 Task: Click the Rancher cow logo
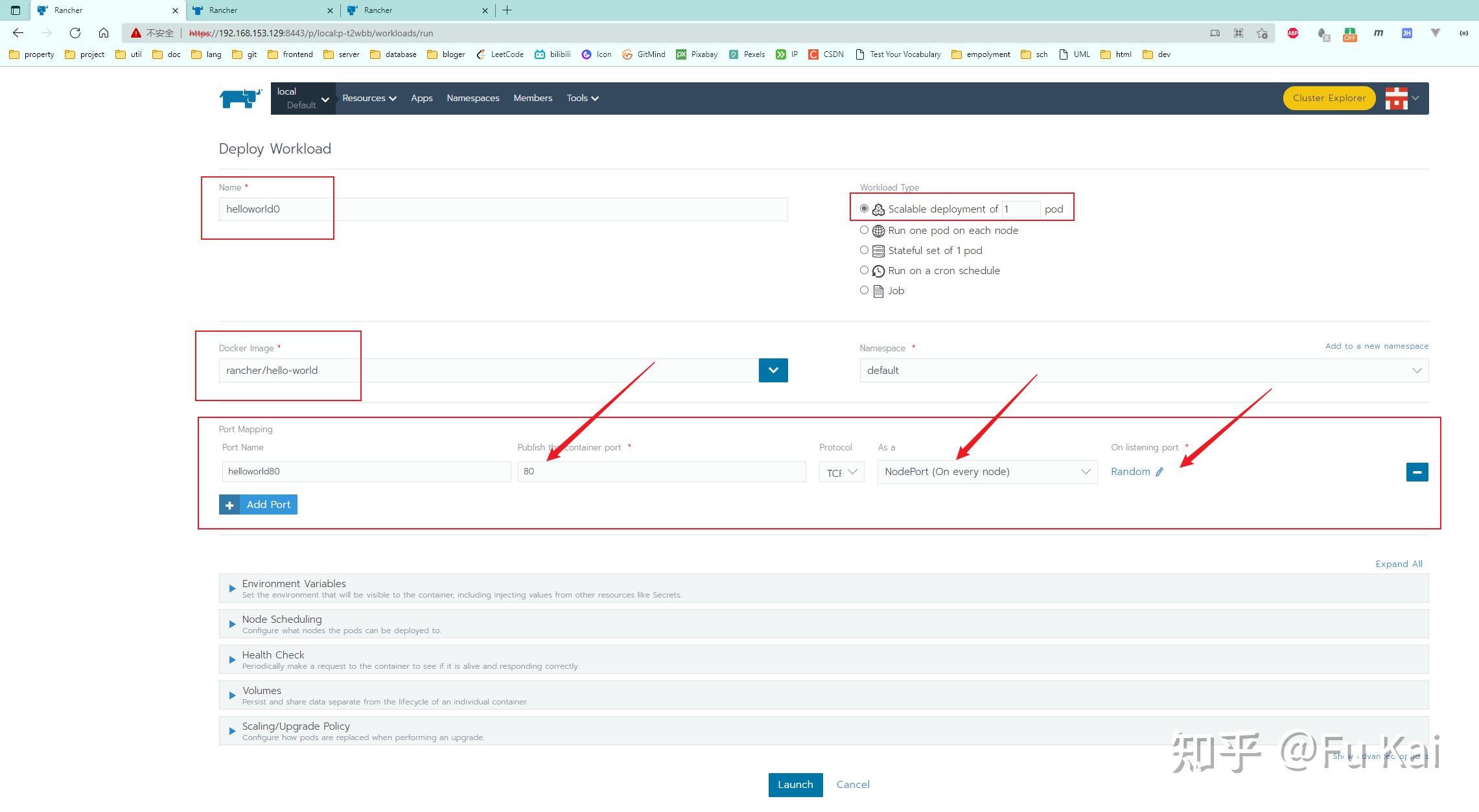click(240, 99)
